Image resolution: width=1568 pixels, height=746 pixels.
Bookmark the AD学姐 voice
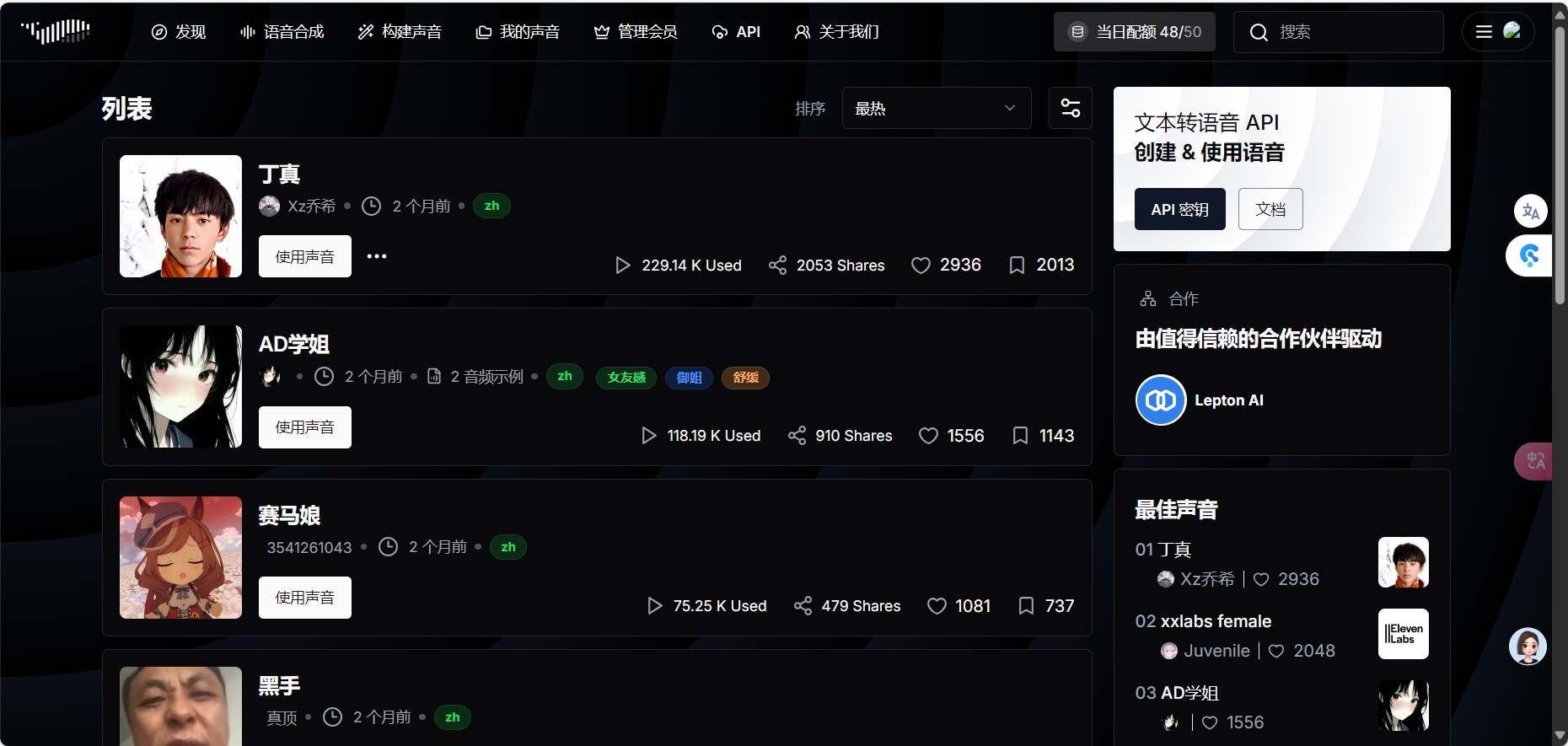click(1020, 436)
